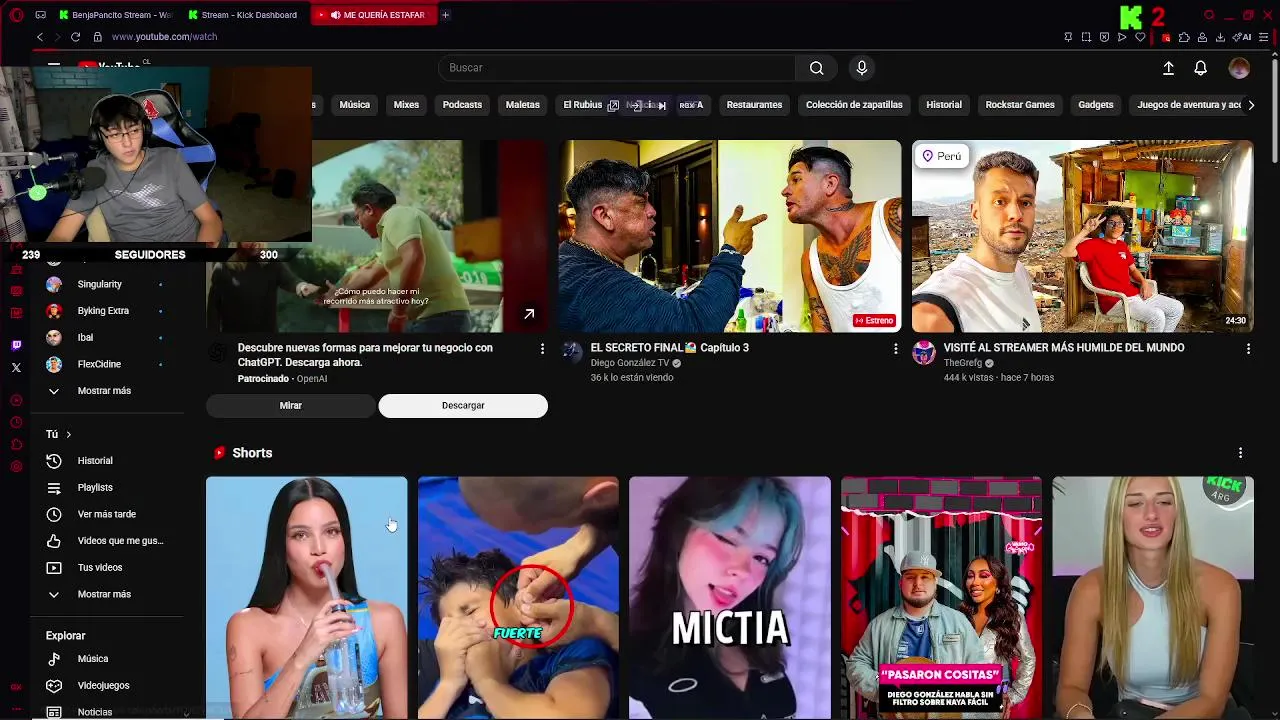Screen dimensions: 1280x720
Task: Open the Opera menu logo icon
Action: click(16, 15)
